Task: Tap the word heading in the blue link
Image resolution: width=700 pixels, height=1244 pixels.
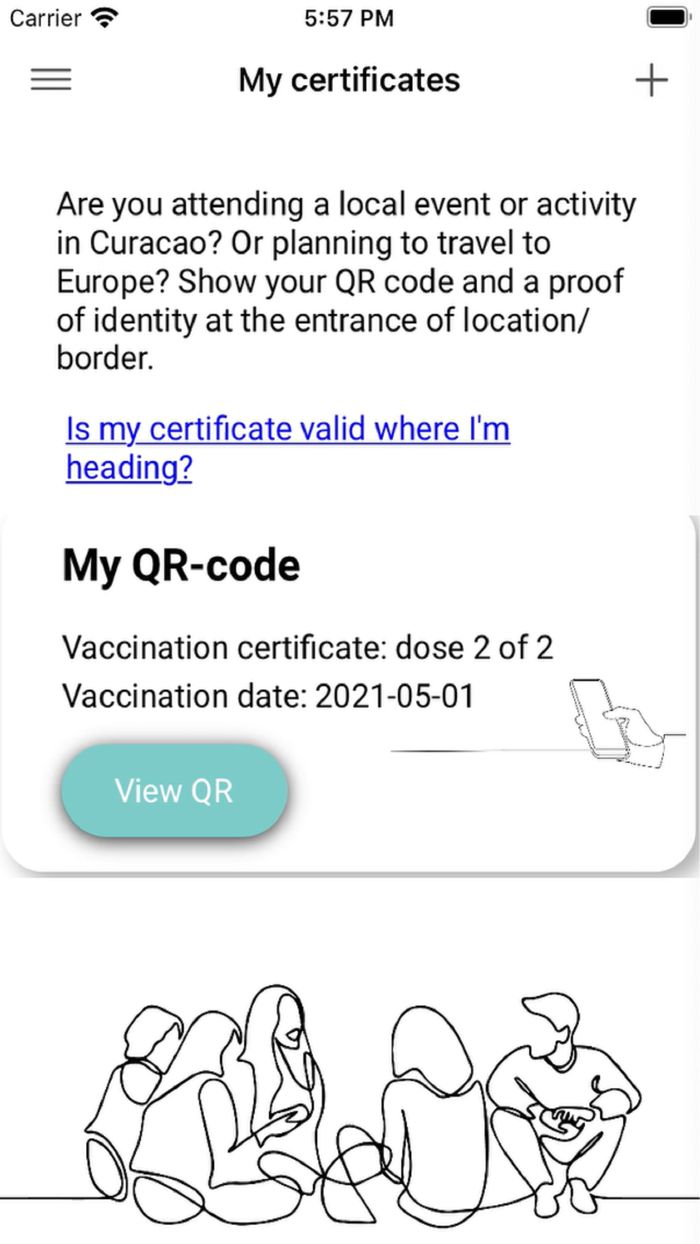Action: click(x=128, y=467)
